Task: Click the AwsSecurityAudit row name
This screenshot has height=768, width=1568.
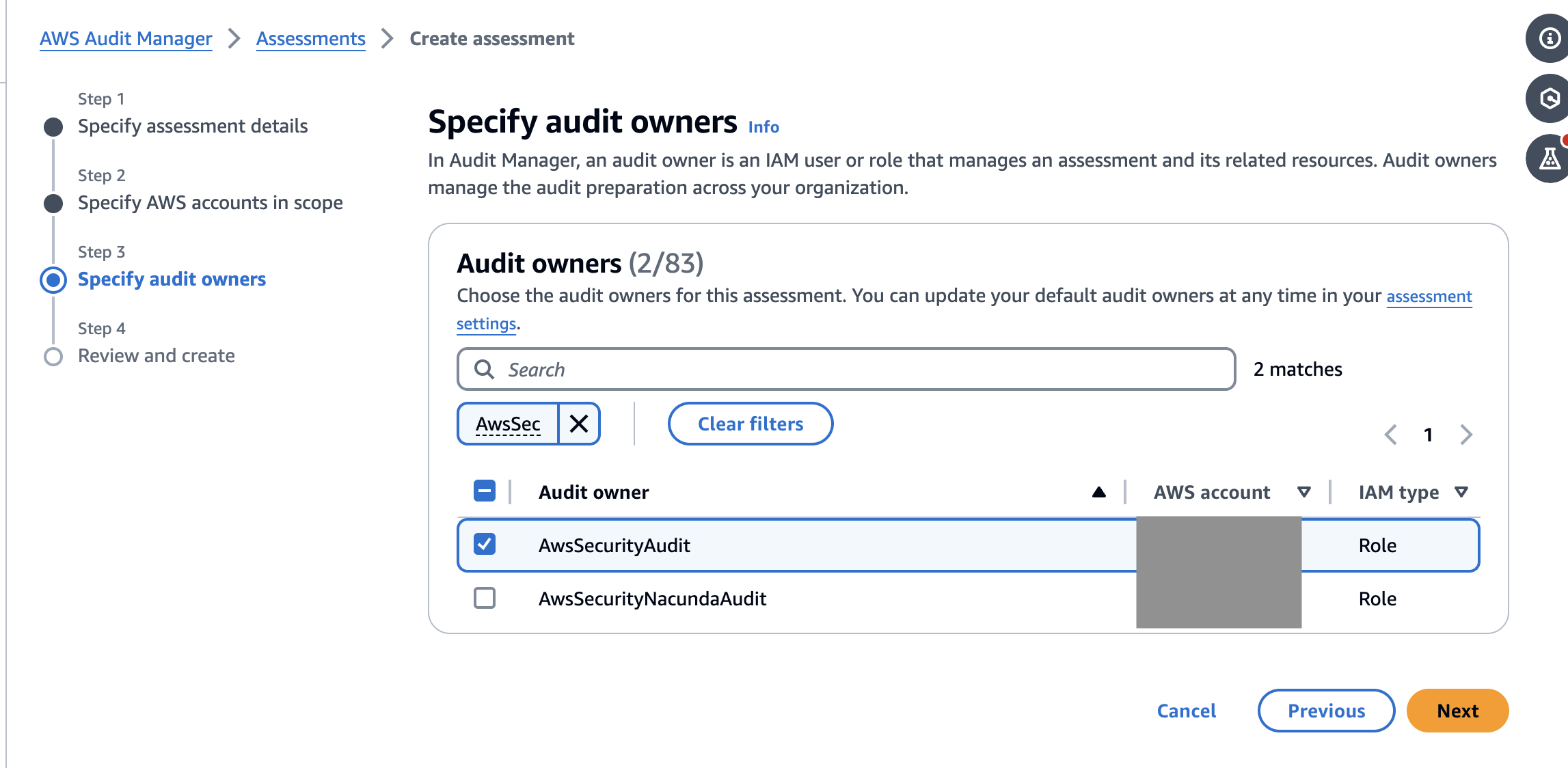Action: (x=614, y=545)
